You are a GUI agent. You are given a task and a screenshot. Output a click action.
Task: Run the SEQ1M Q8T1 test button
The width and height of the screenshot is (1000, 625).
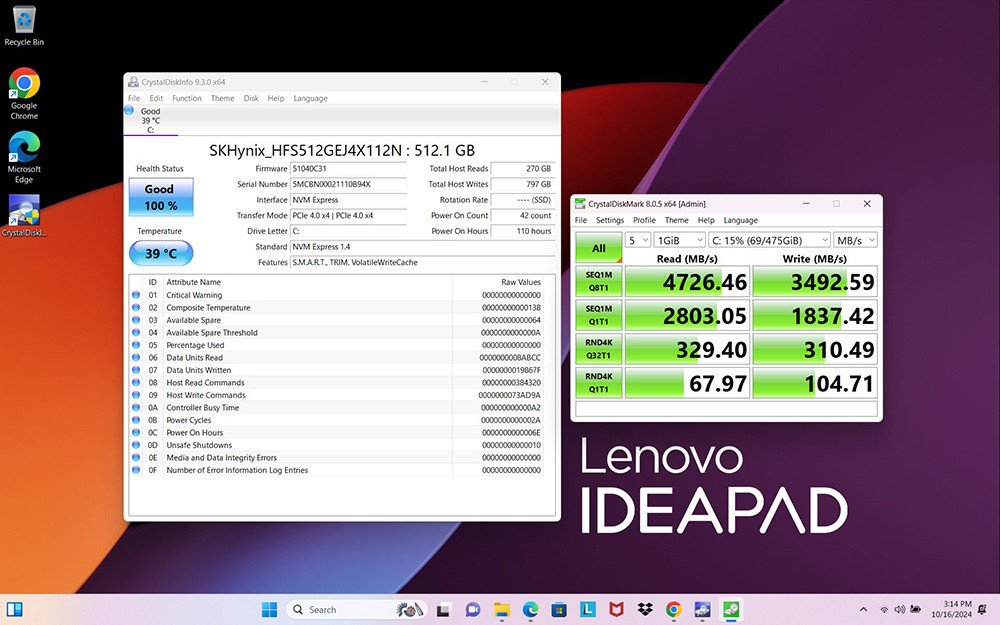tap(598, 282)
